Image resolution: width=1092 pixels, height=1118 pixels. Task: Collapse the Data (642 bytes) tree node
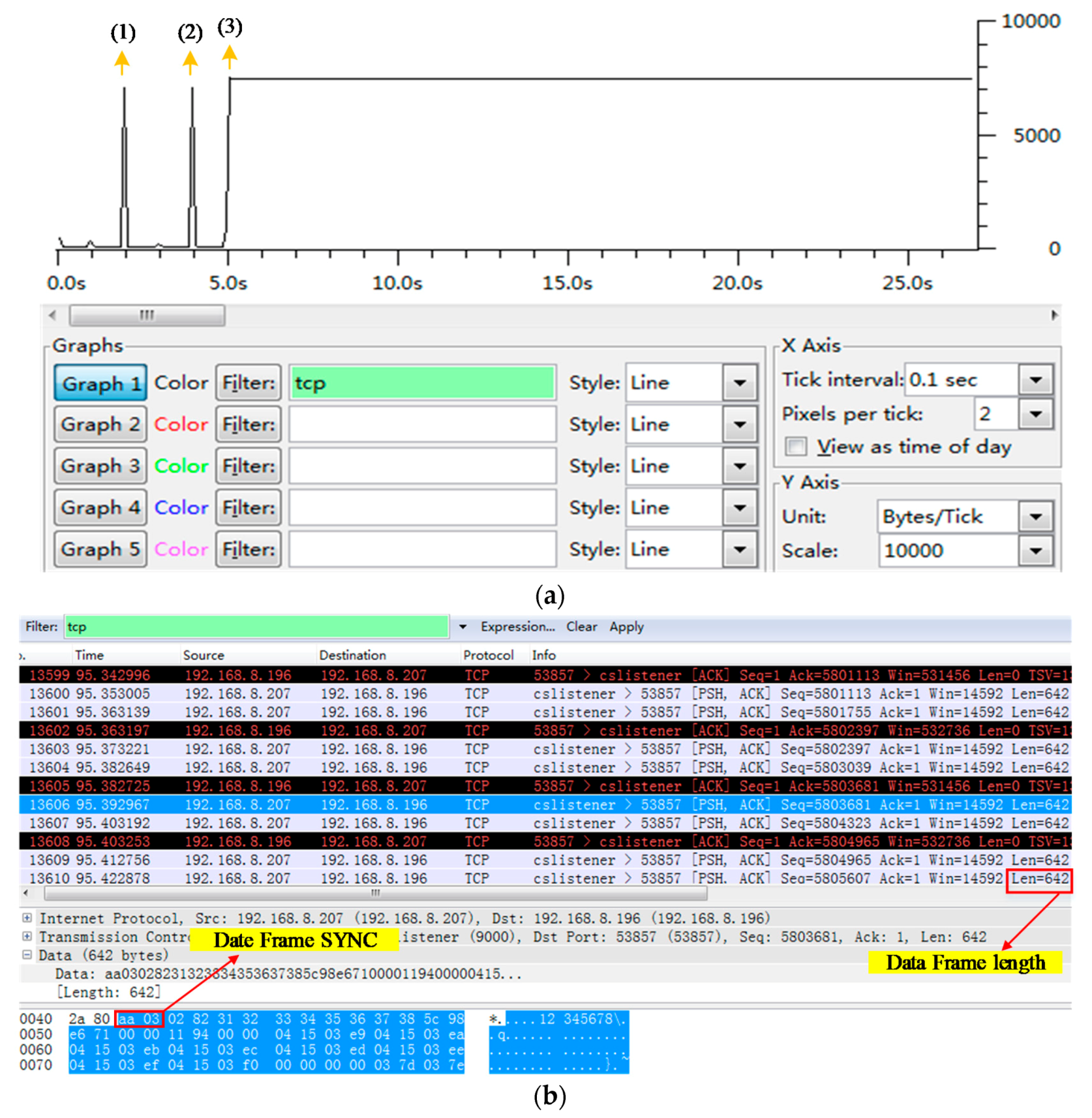tap(27, 954)
